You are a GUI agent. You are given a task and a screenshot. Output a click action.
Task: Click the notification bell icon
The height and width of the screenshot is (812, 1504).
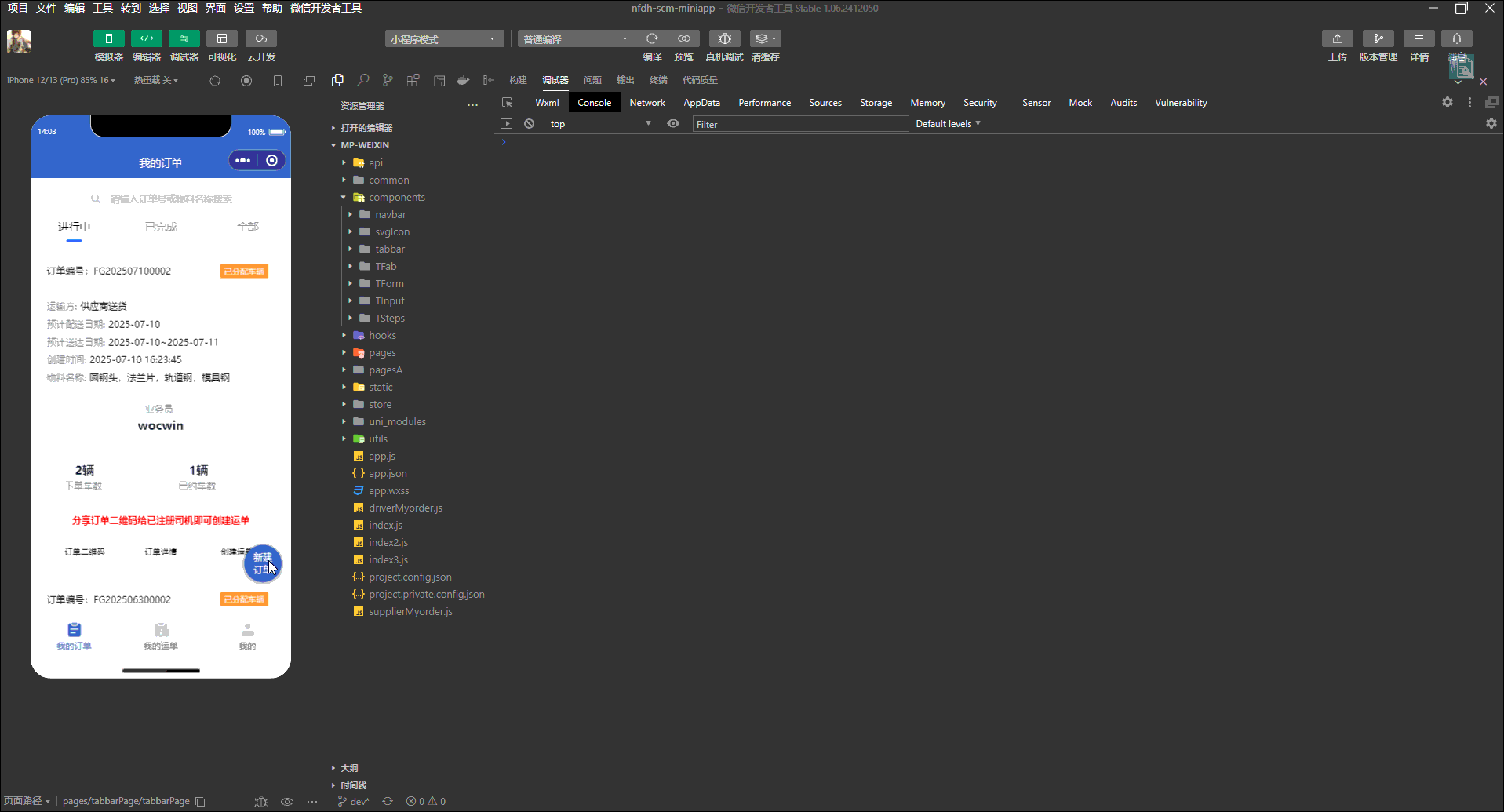pos(1457,38)
